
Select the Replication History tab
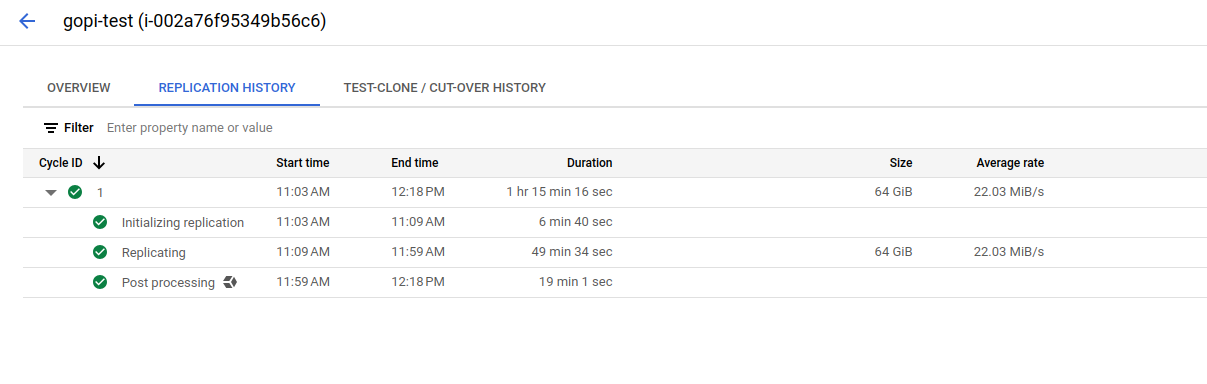[x=227, y=88]
